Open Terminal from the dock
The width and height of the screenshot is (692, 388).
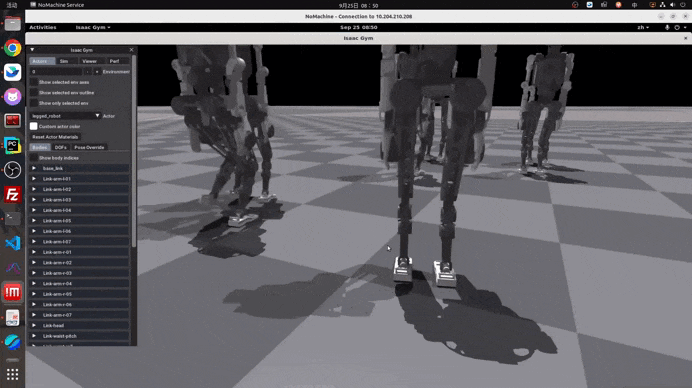point(12,218)
